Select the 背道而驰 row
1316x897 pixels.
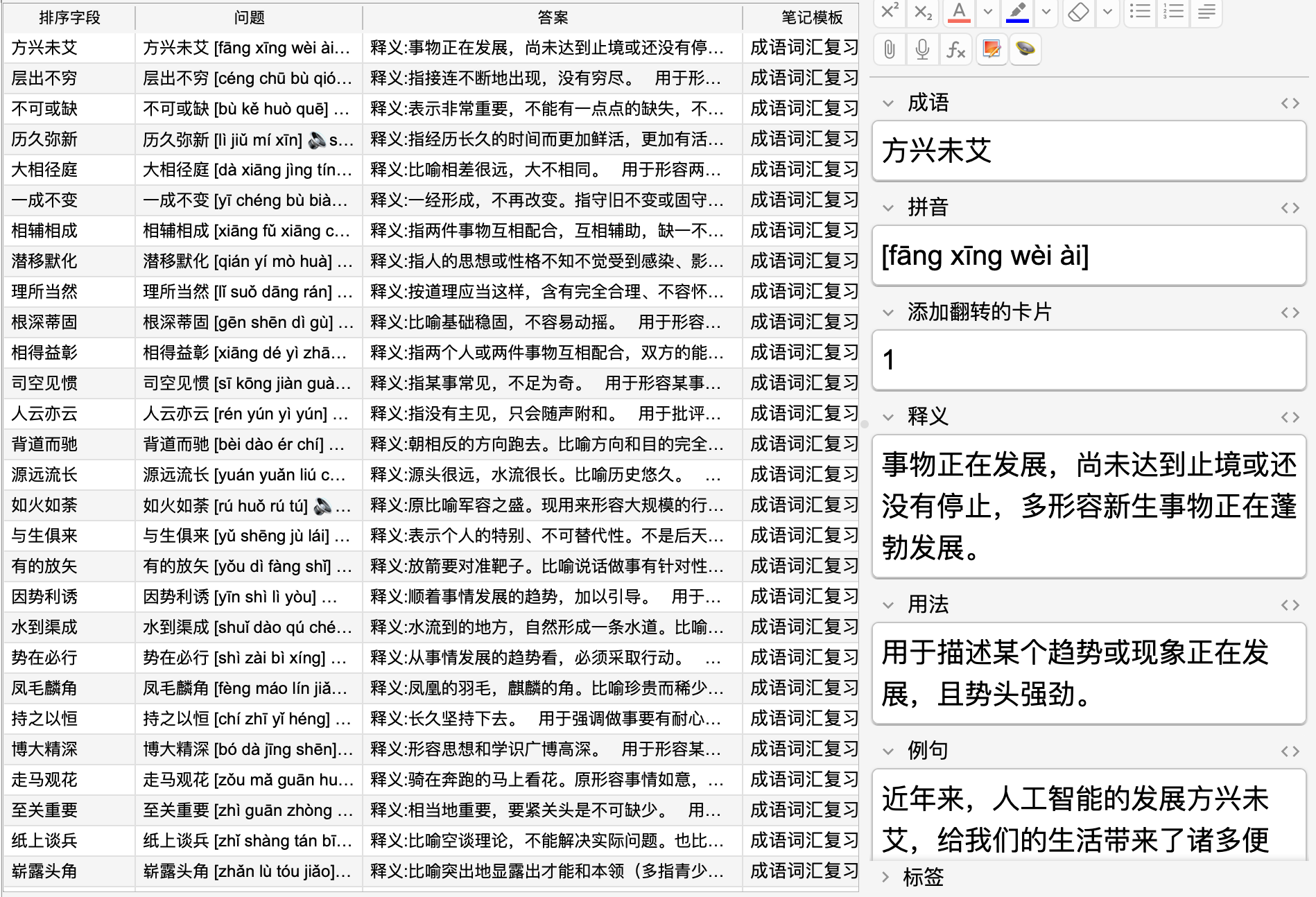coord(431,444)
